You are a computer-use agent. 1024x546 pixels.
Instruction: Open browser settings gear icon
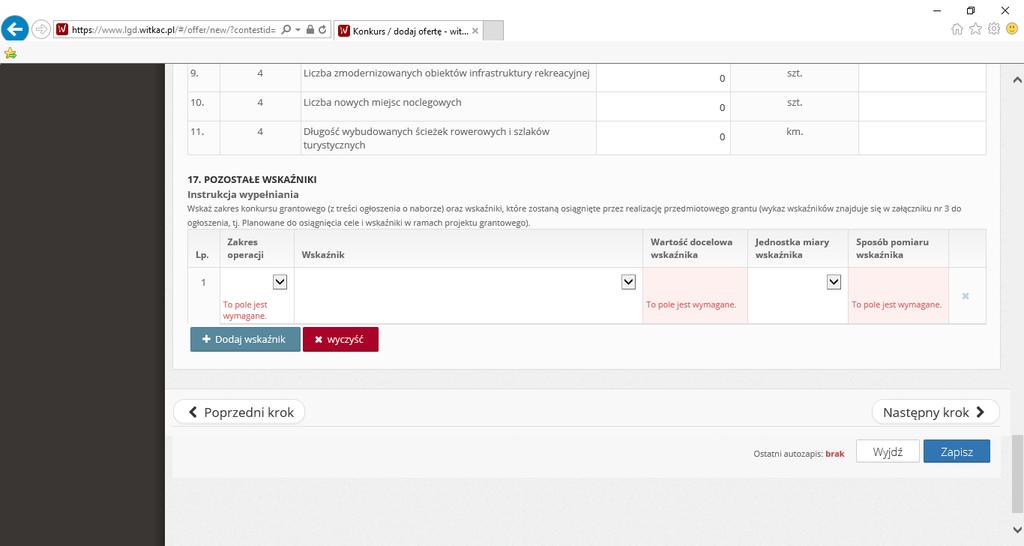pyautogui.click(x=993, y=29)
